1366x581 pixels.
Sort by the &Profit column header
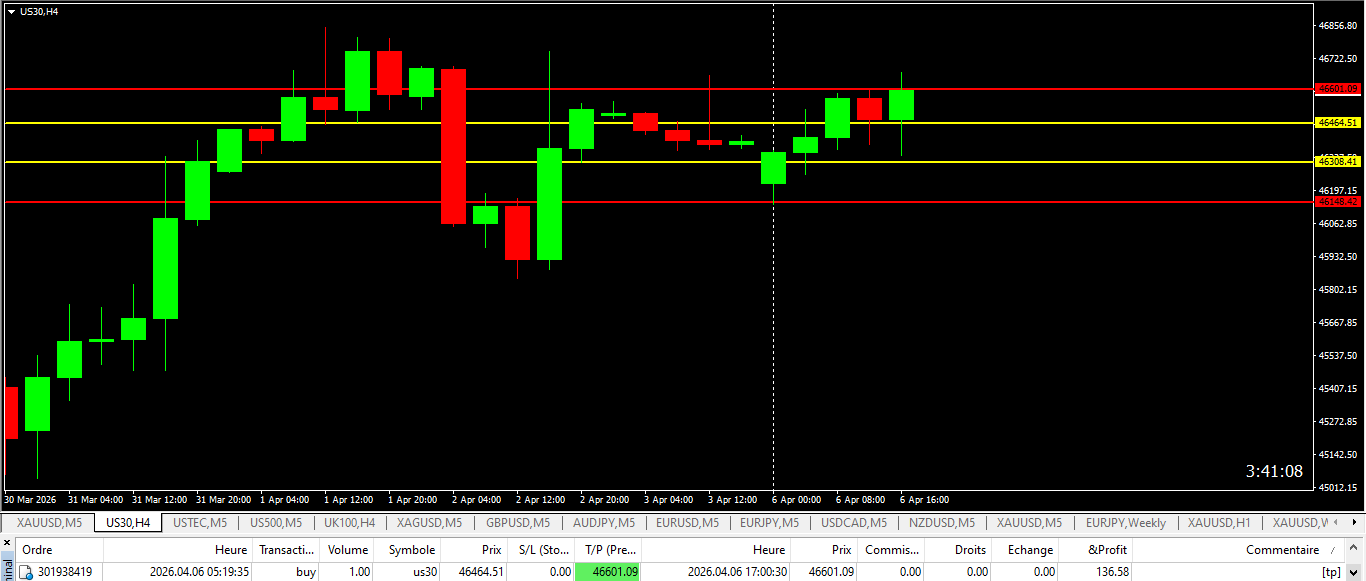[x=1097, y=550]
